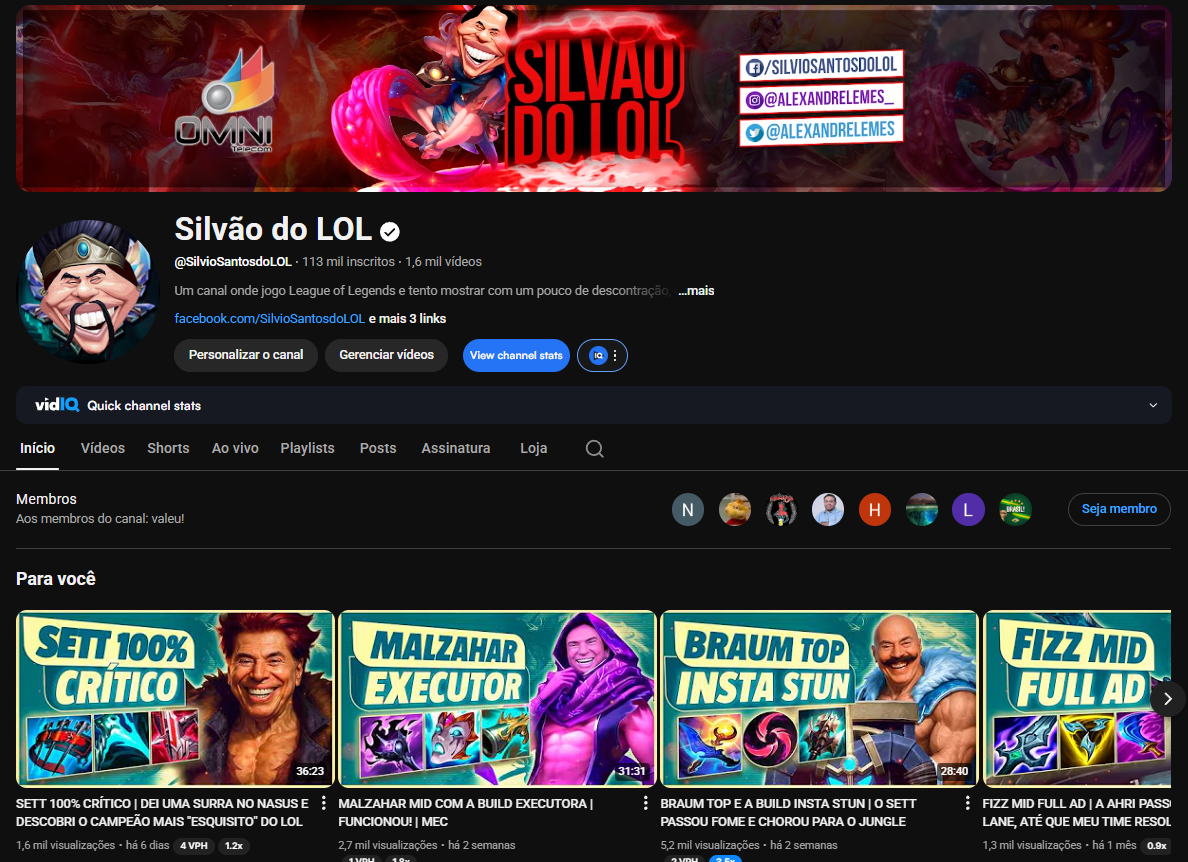The width and height of the screenshot is (1188, 862).
Task: Click the 0.9x badge under Fizz video
Action: [x=1156, y=845]
